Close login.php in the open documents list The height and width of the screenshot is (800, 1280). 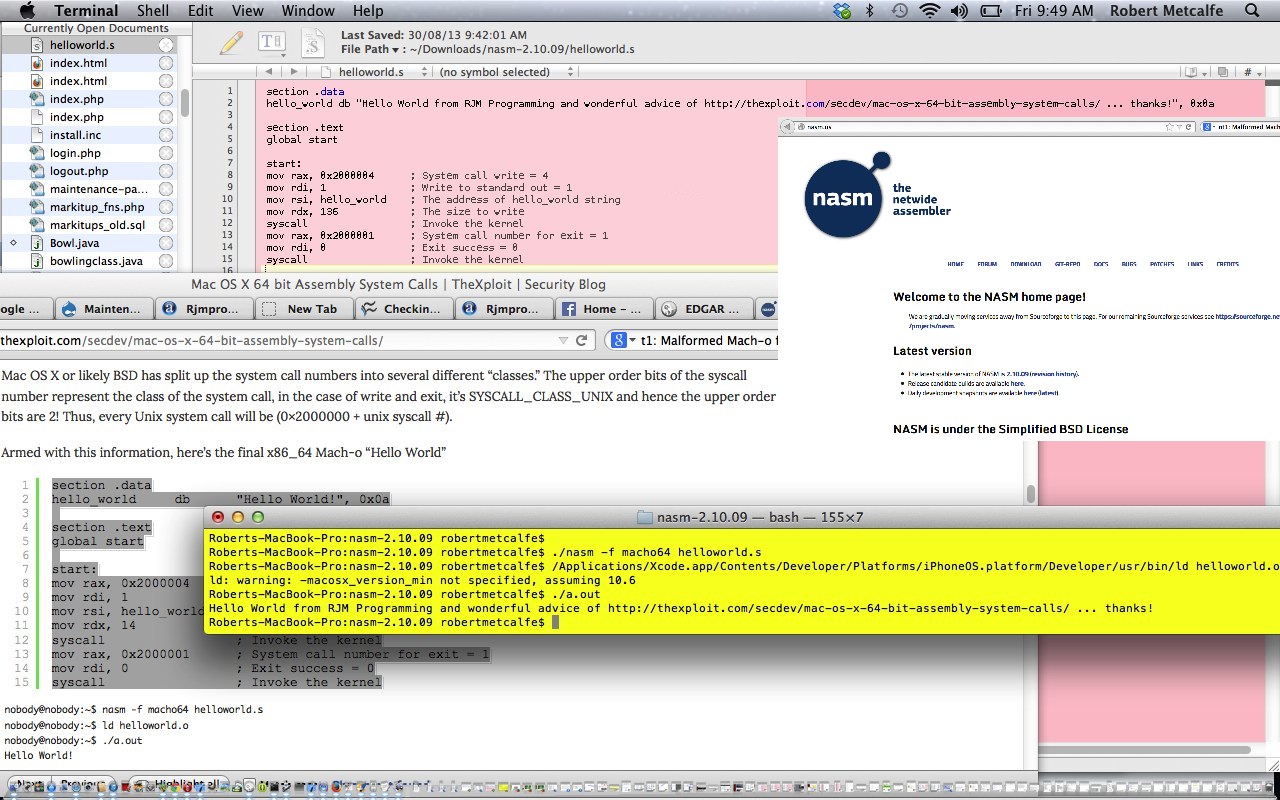[166, 153]
